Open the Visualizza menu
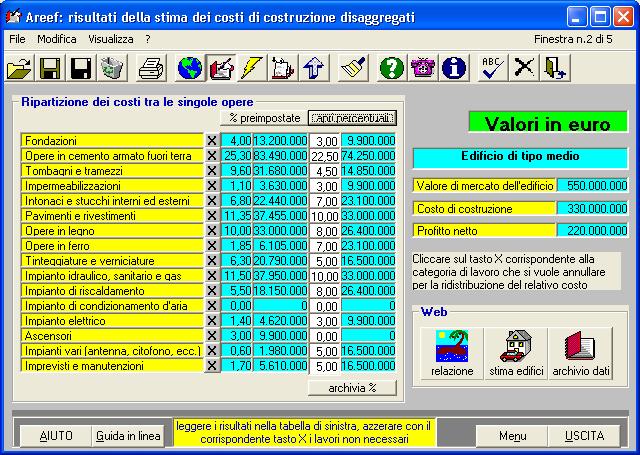The width and height of the screenshot is (640, 455). pos(110,38)
